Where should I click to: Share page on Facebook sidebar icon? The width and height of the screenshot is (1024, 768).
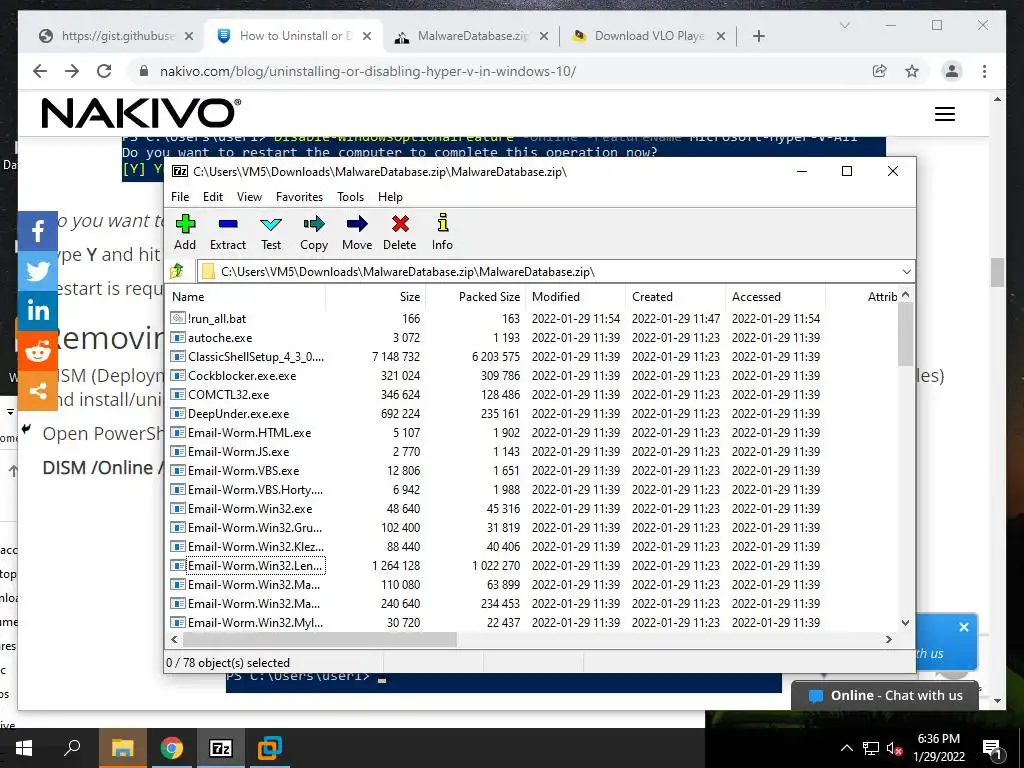pos(38,231)
